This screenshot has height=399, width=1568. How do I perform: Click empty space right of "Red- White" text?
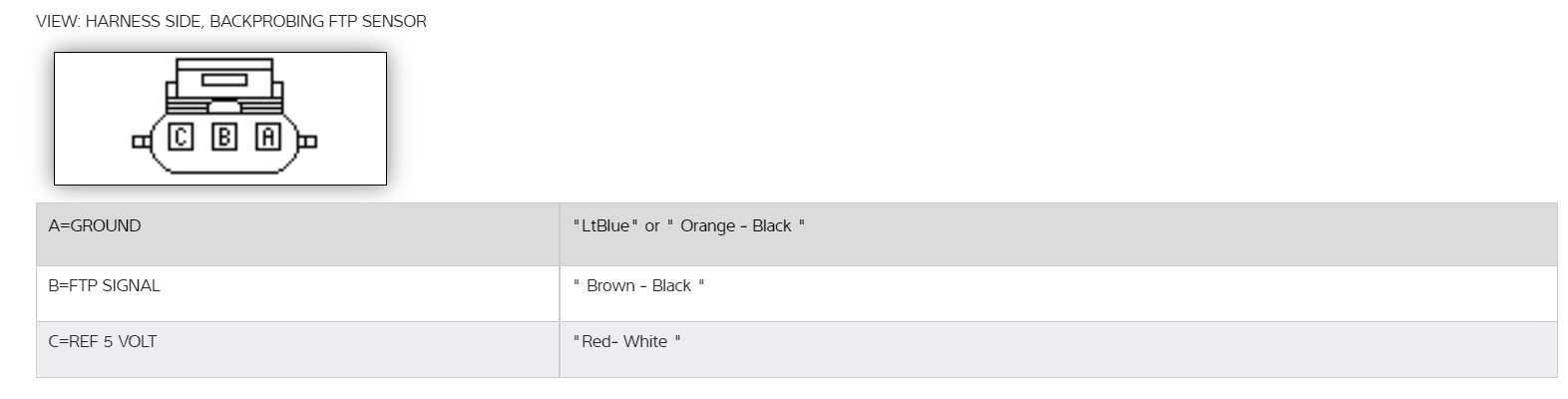(x=997, y=342)
